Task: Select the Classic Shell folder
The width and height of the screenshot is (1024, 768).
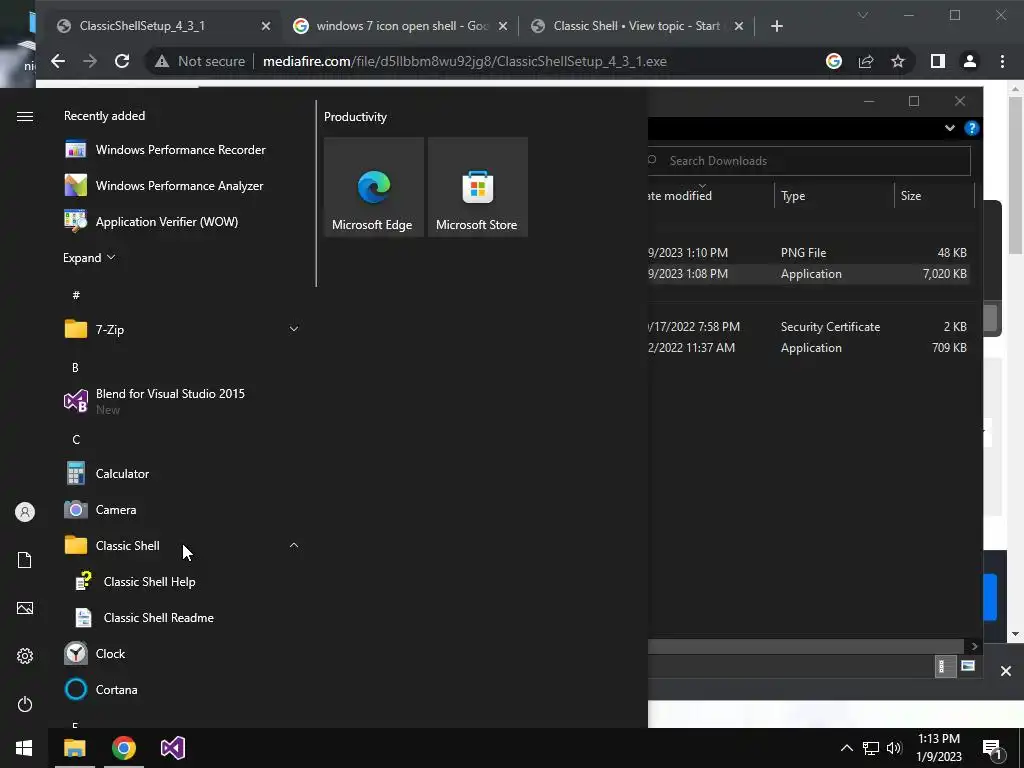Action: [182, 545]
